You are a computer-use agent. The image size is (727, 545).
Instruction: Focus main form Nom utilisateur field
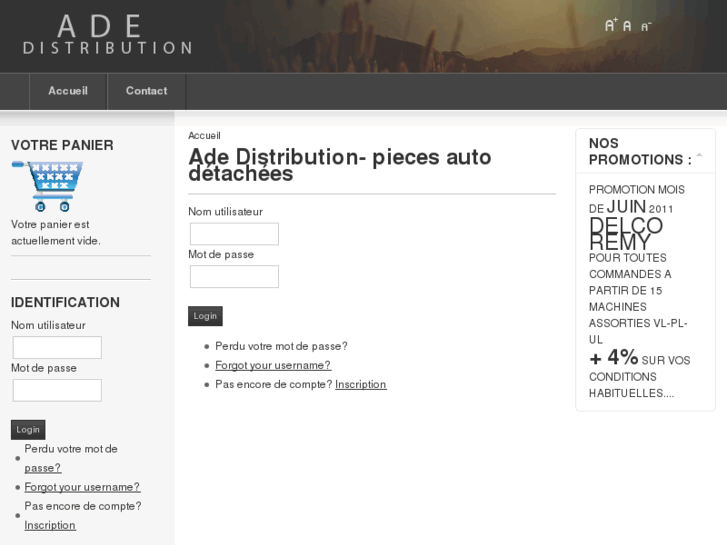point(234,234)
